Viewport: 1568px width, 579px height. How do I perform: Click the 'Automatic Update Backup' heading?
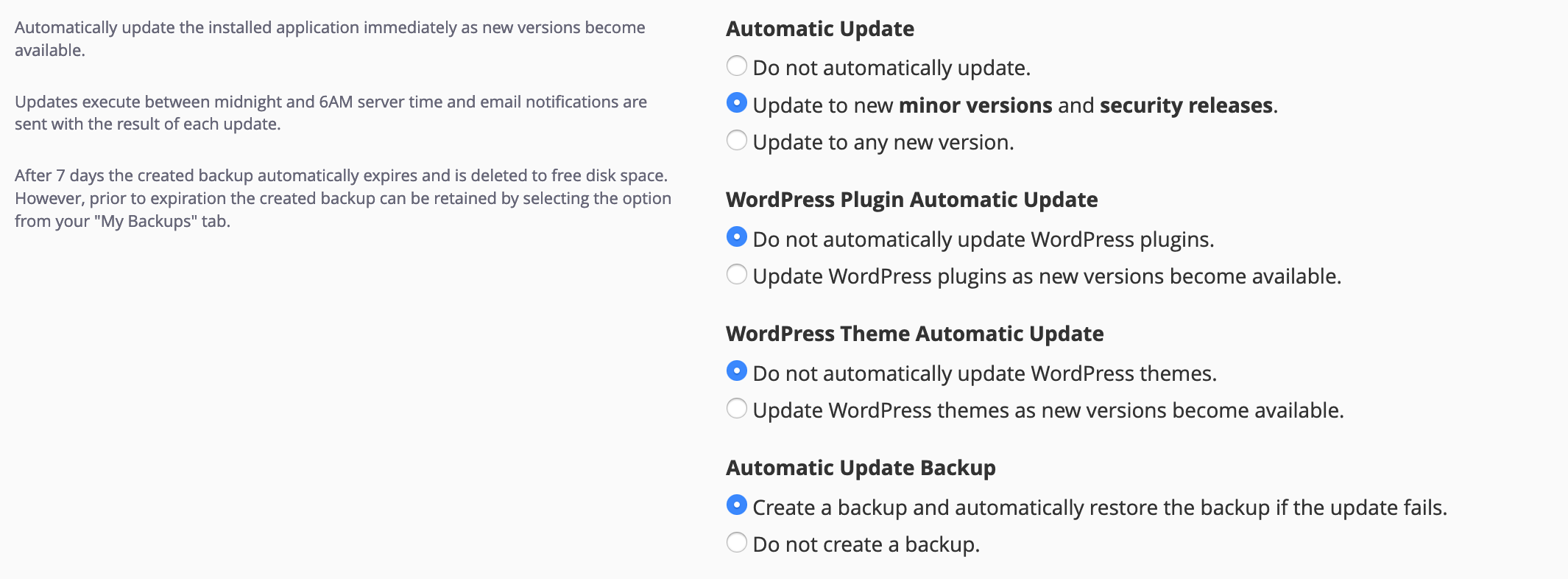861,468
